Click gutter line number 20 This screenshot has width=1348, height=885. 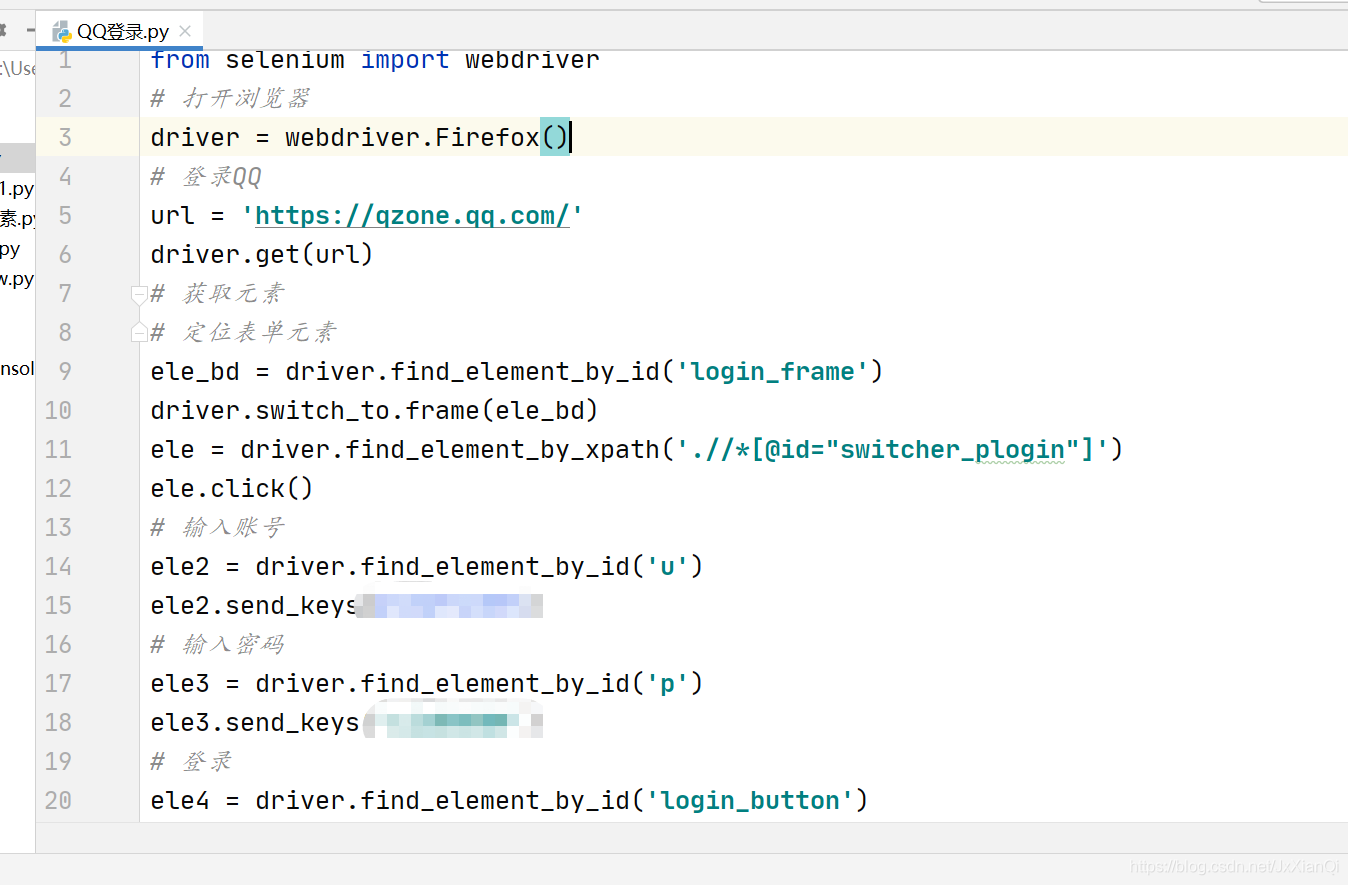tap(59, 801)
